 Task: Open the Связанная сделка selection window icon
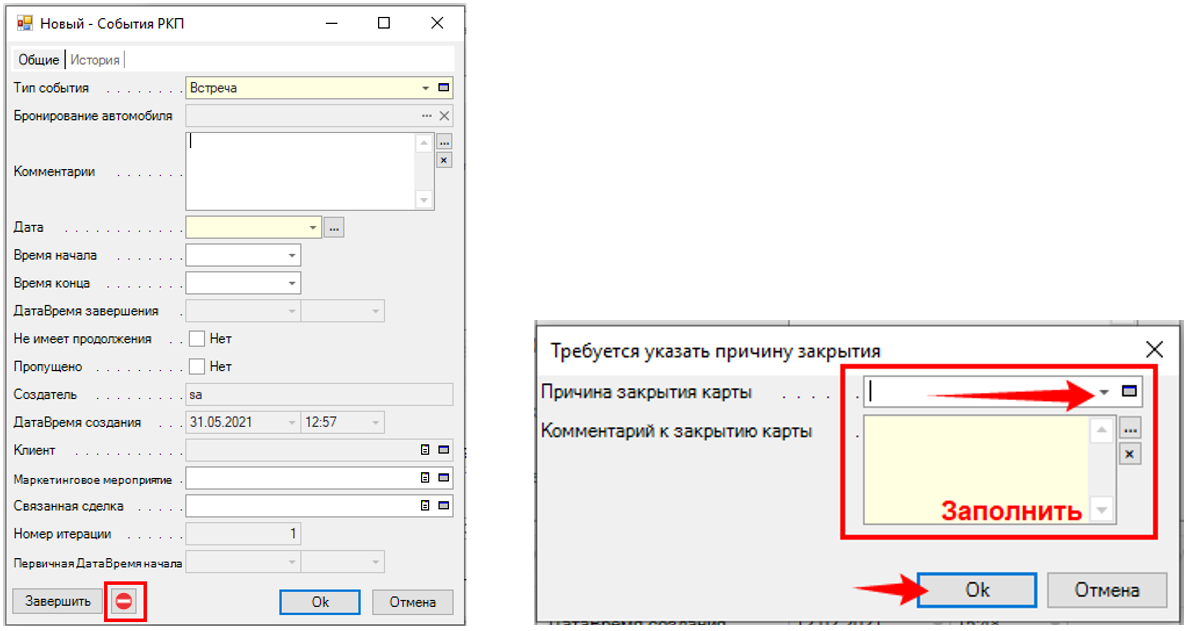pos(444,506)
